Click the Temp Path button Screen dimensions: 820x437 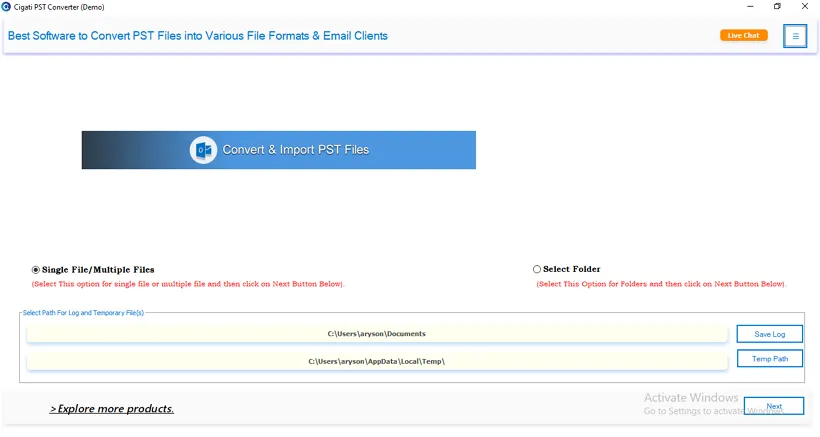(769, 359)
